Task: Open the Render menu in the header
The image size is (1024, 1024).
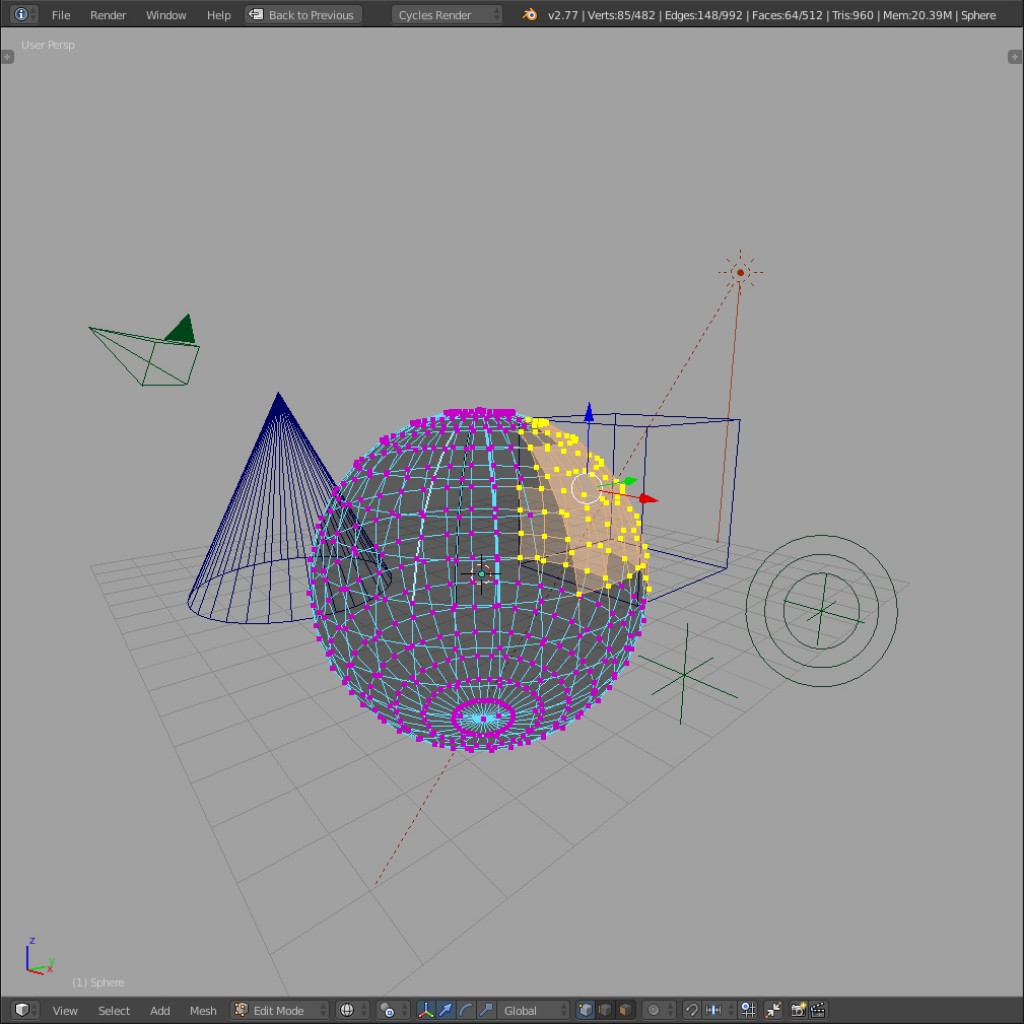Action: (x=107, y=14)
